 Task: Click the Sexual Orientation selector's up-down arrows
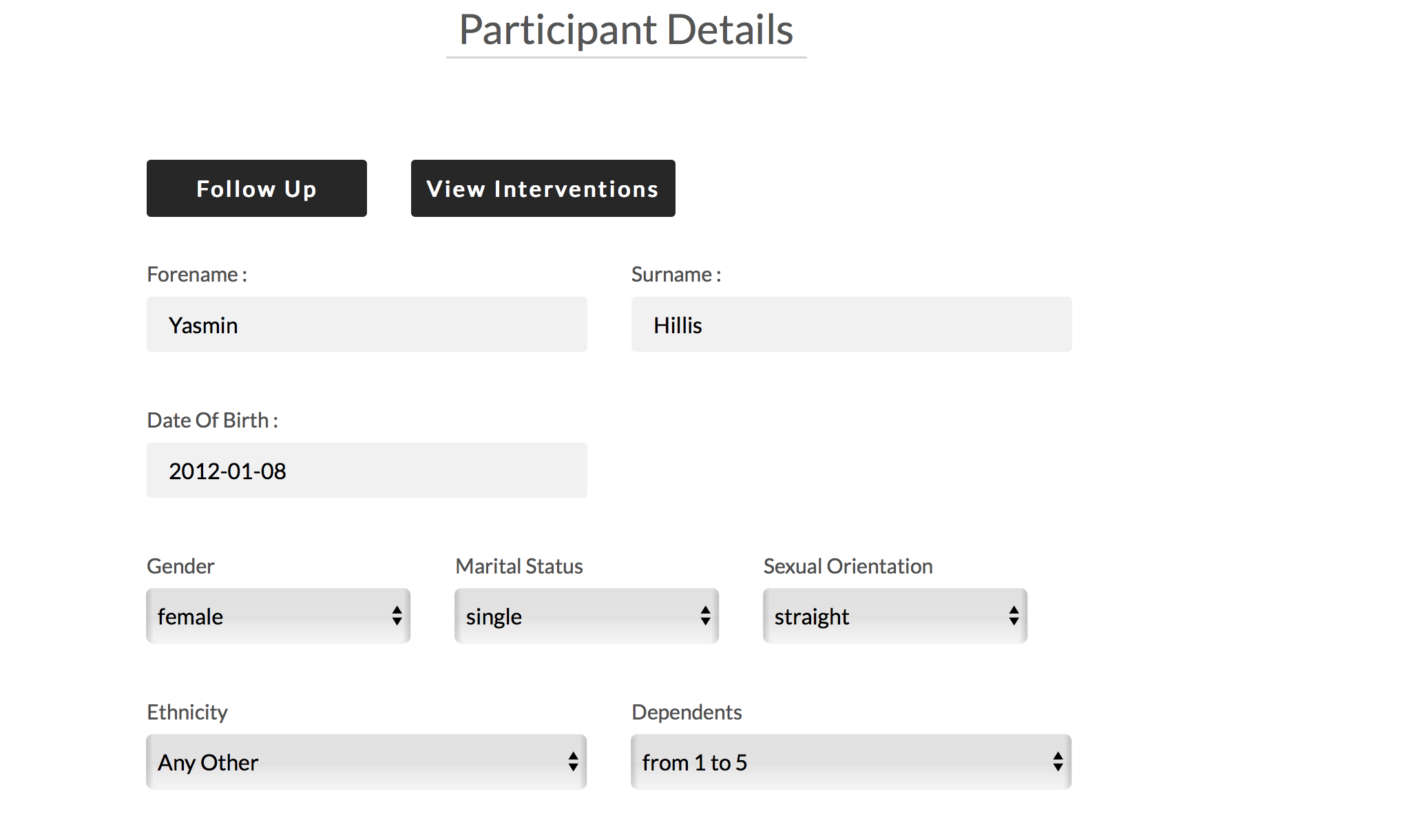coord(1014,616)
